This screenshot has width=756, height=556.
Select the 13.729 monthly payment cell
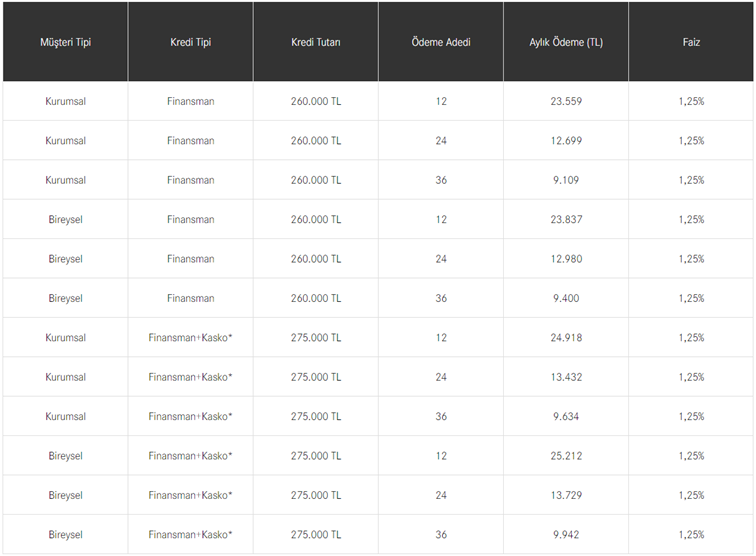click(566, 495)
